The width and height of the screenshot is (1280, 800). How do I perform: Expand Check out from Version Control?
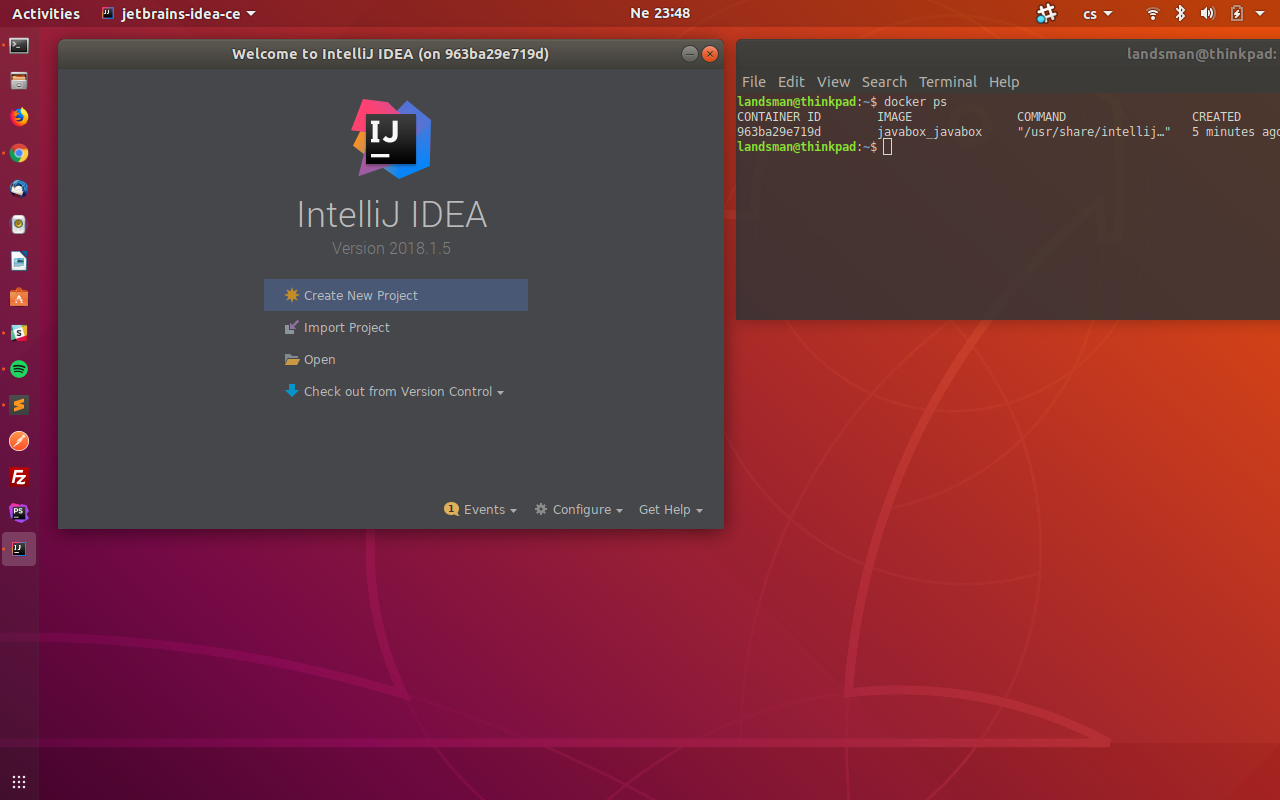pos(394,391)
